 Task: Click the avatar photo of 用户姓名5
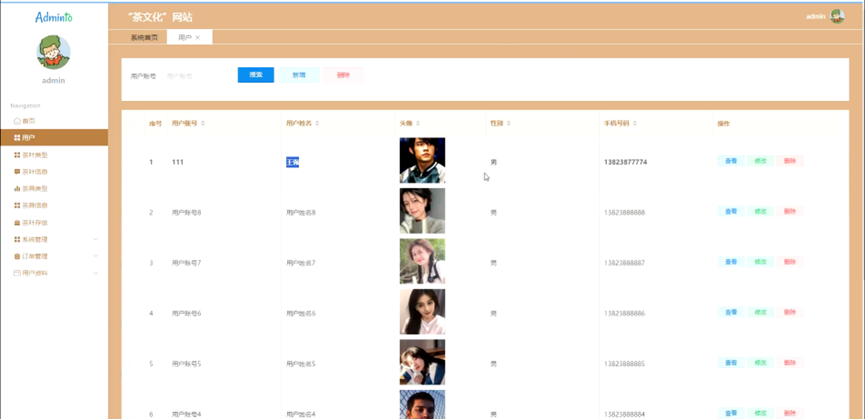click(422, 362)
